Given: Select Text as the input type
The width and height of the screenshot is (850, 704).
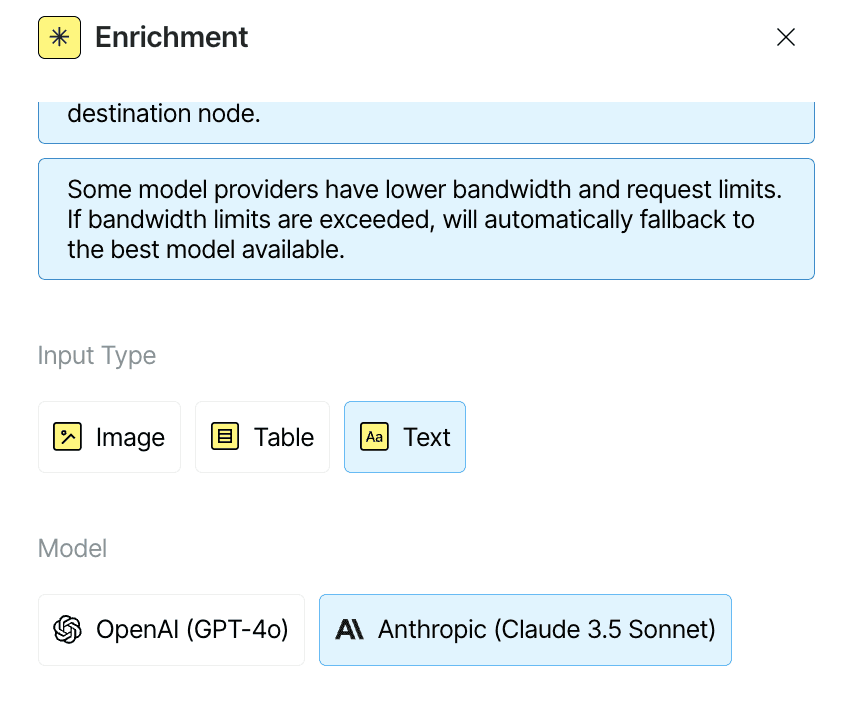Looking at the screenshot, I should click(x=405, y=437).
